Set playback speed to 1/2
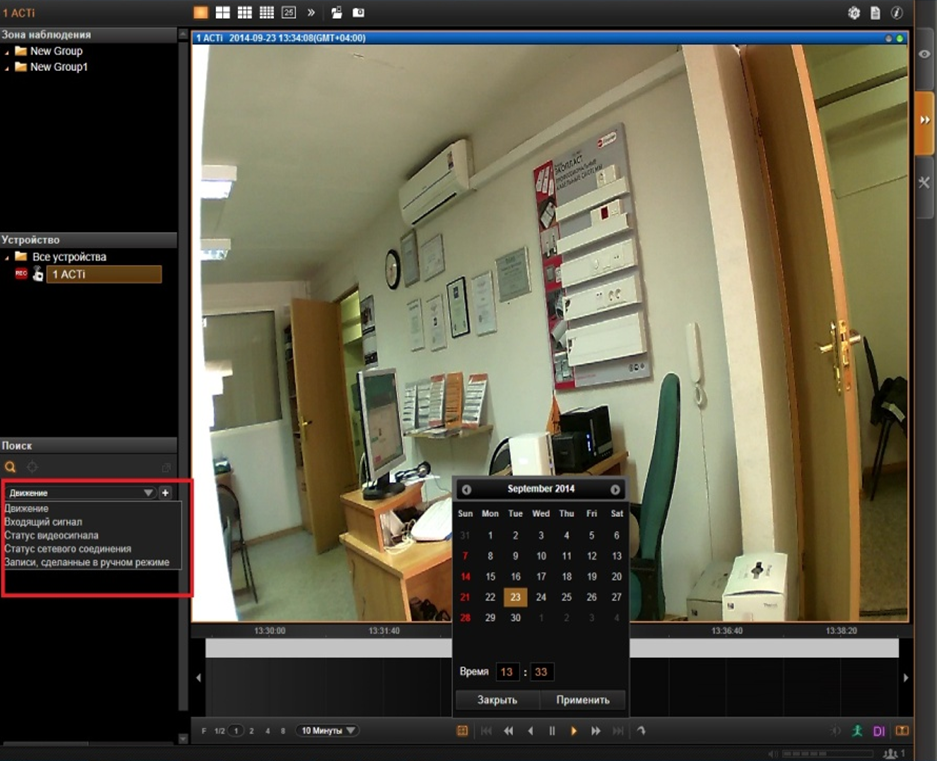This screenshot has width=945, height=761. click(219, 731)
